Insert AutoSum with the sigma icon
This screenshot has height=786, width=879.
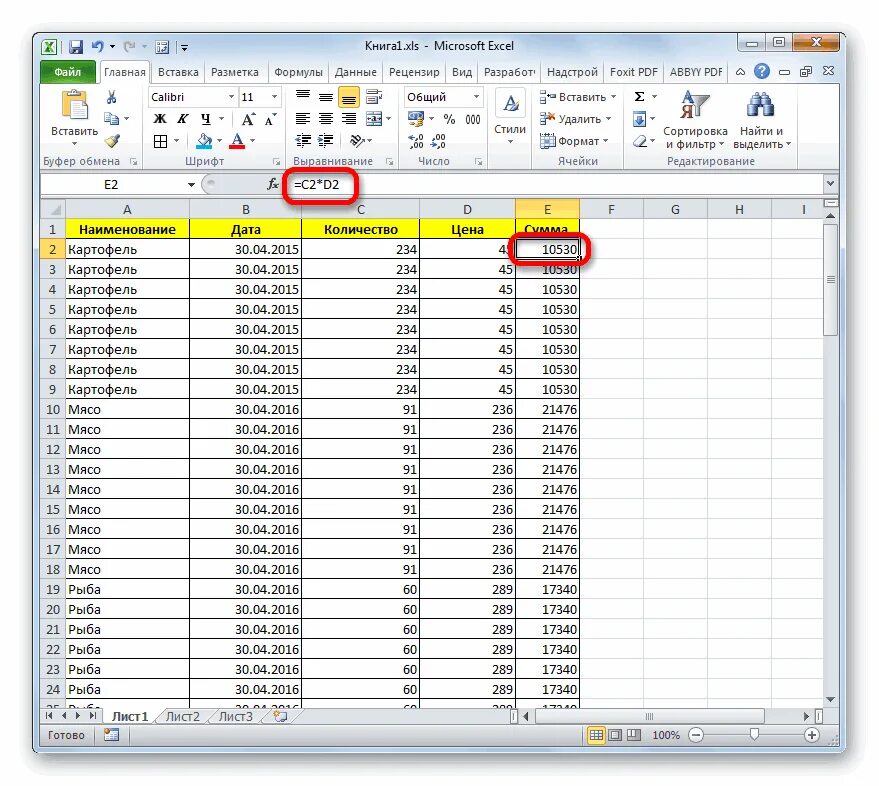[x=639, y=97]
